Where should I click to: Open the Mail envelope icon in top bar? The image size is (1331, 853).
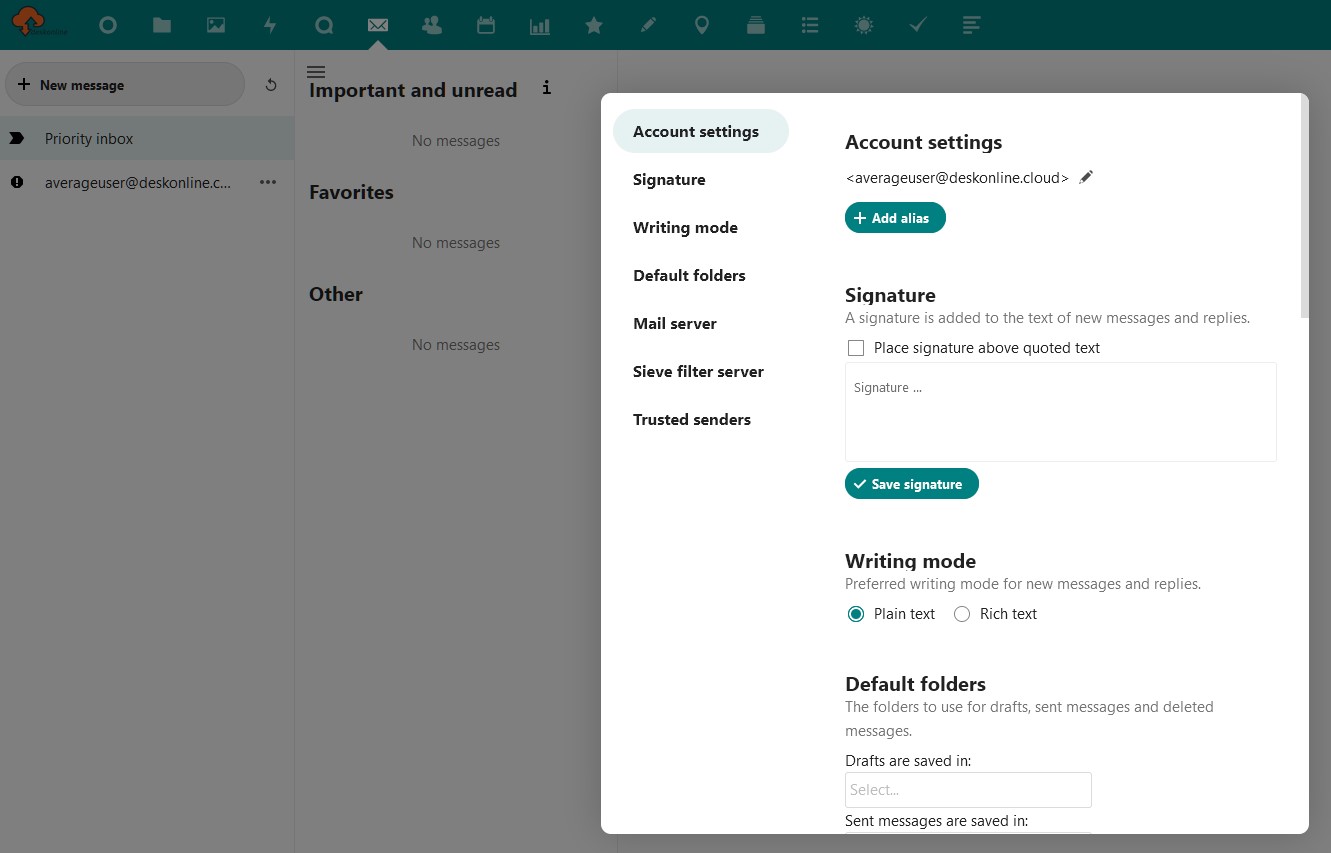tap(378, 25)
